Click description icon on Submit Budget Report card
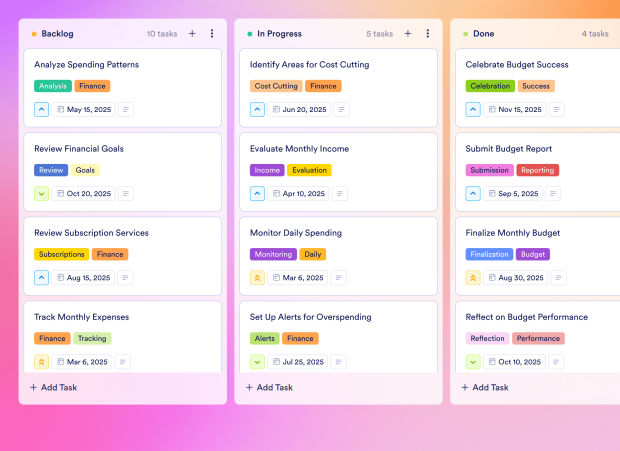The width and height of the screenshot is (620, 451). click(x=557, y=193)
